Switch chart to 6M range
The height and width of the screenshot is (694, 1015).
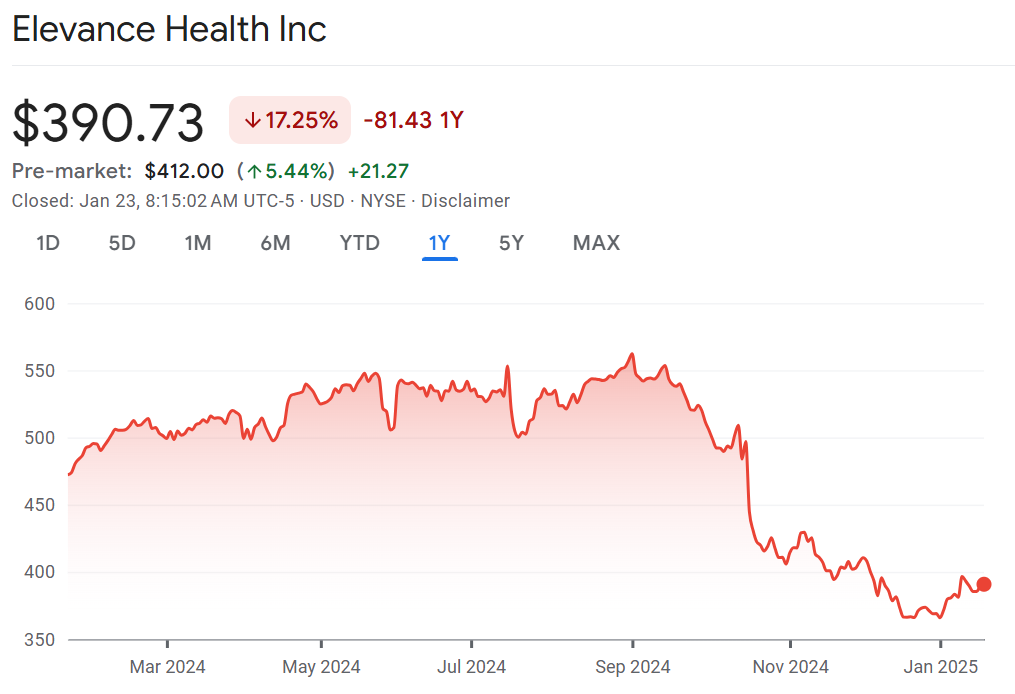[x=275, y=243]
